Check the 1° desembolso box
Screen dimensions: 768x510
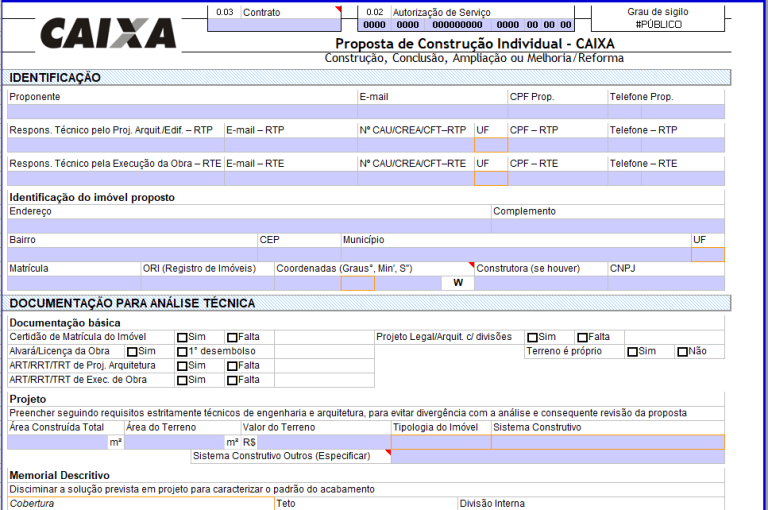(182, 352)
